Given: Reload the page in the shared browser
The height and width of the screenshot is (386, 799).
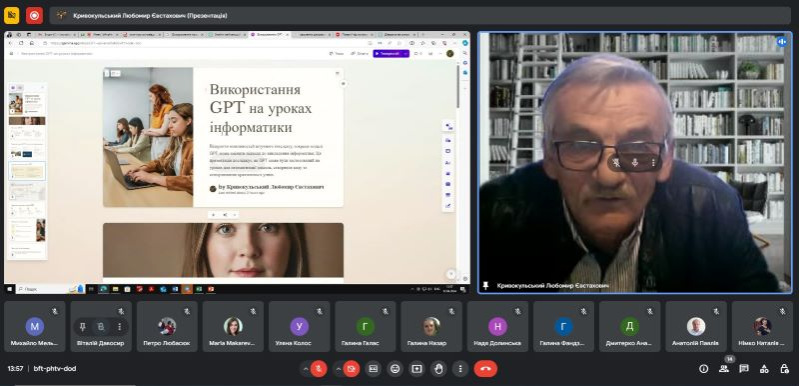Looking at the screenshot, I should pyautogui.click(x=21, y=43).
